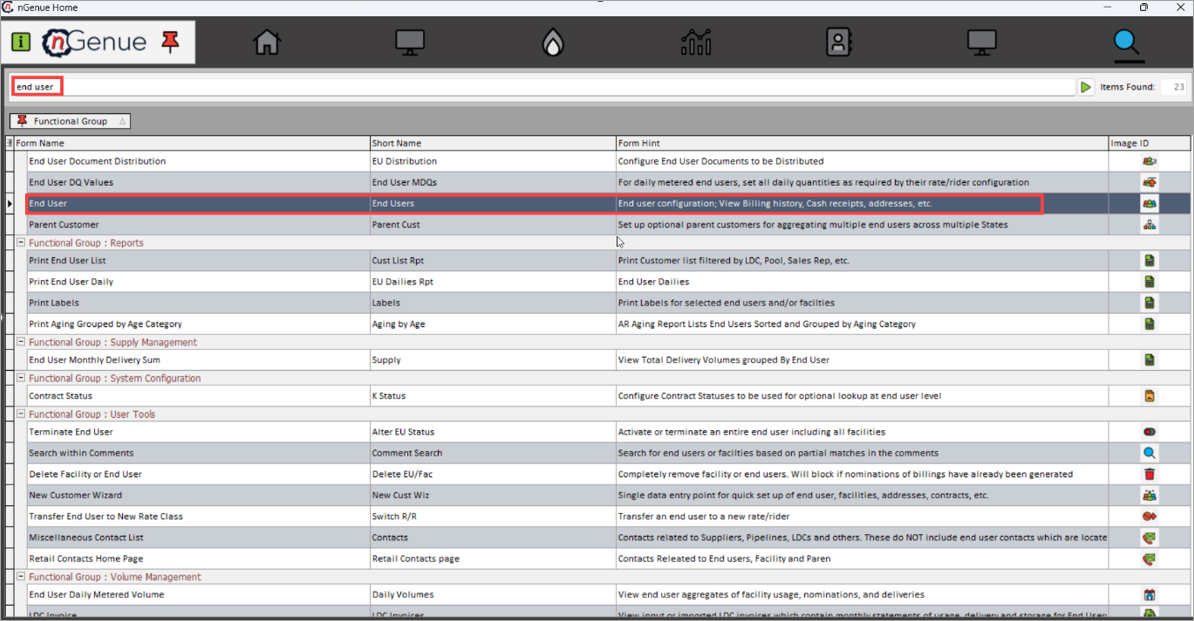Viewport: 1194px width, 621px height.
Task: Select the 'Delete EU/Fac' short name cell
Action: 493,474
